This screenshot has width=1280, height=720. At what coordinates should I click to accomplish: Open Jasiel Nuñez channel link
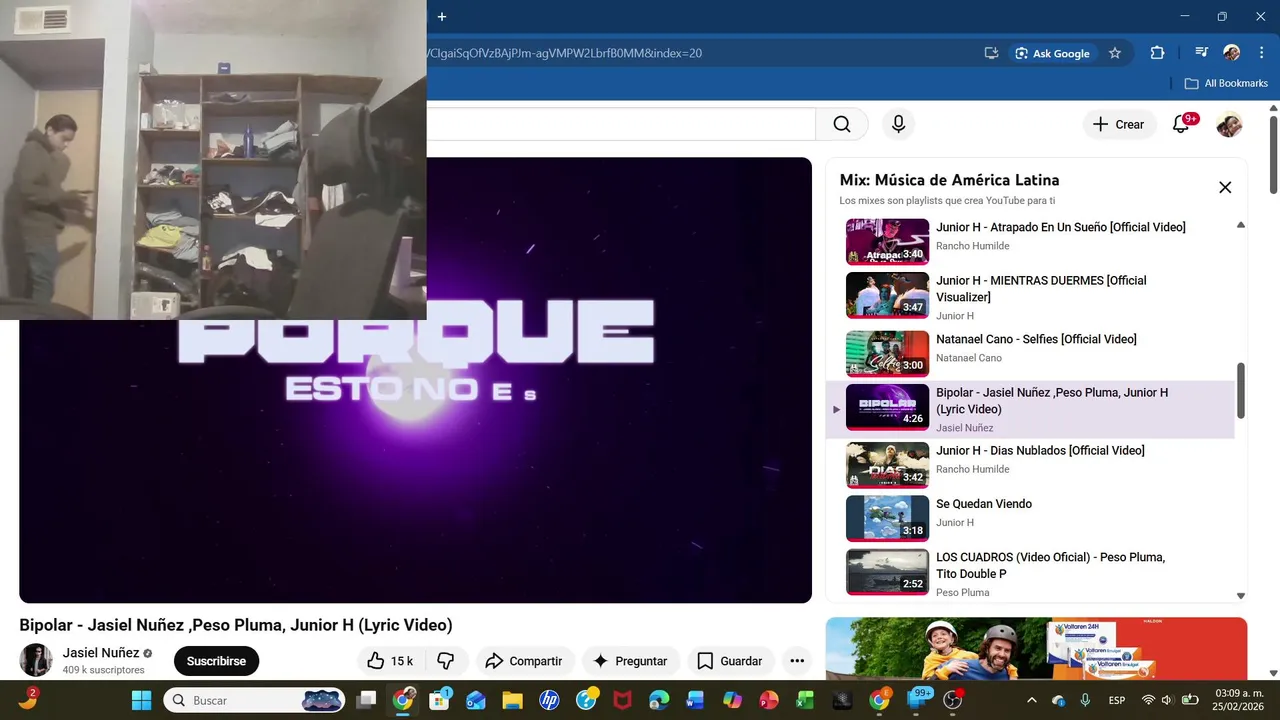(101, 653)
